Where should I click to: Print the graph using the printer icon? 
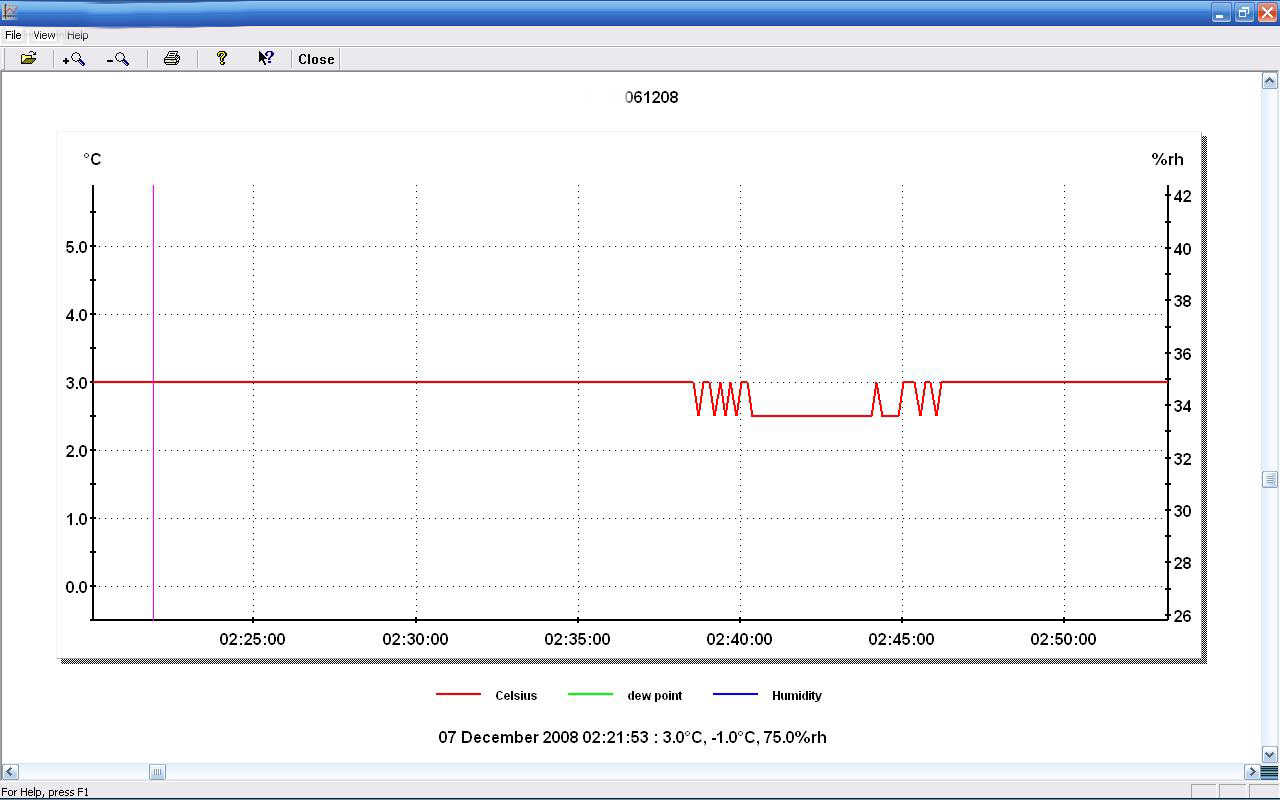click(x=172, y=59)
